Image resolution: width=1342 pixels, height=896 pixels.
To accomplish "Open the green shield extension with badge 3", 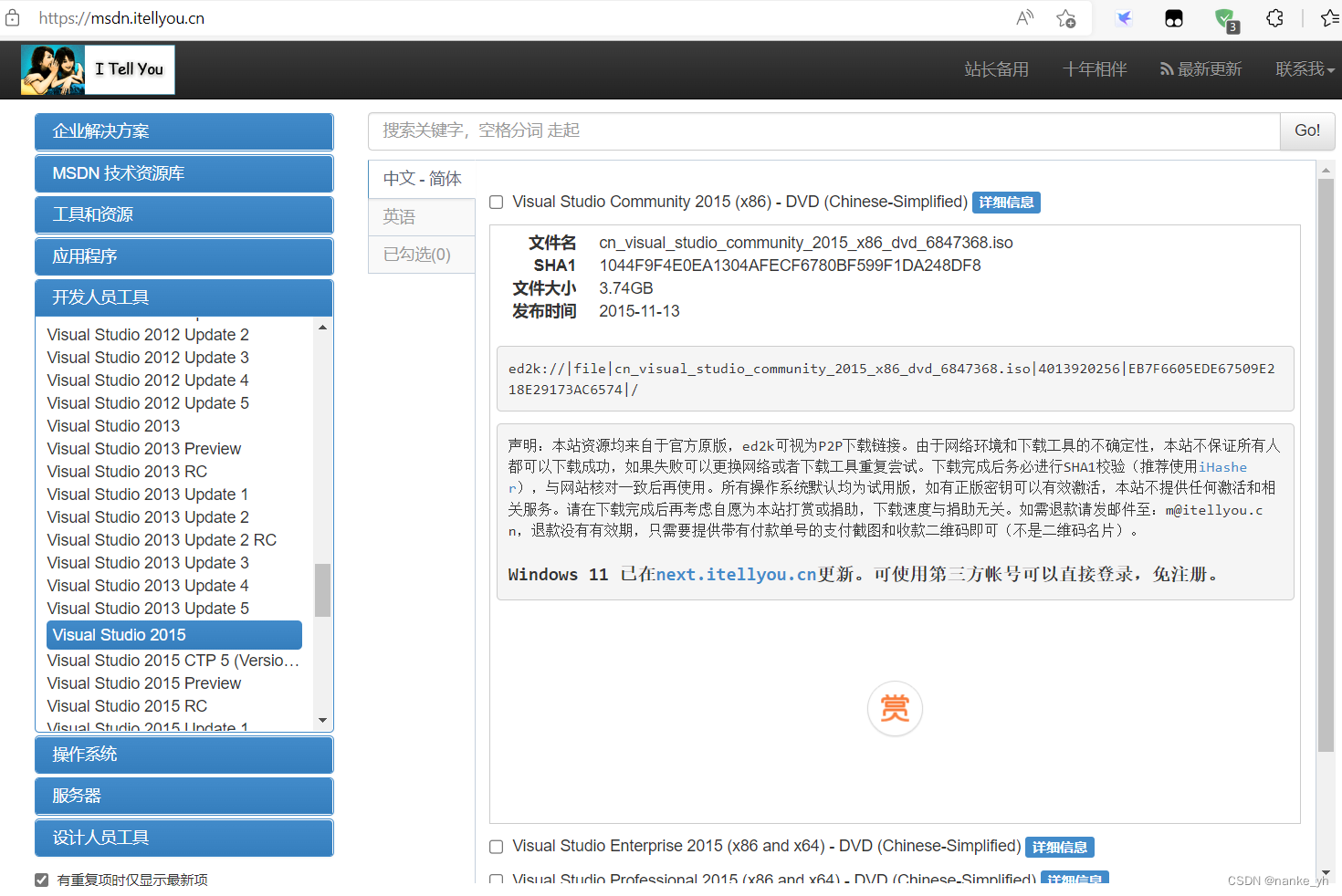I will tap(1225, 20).
